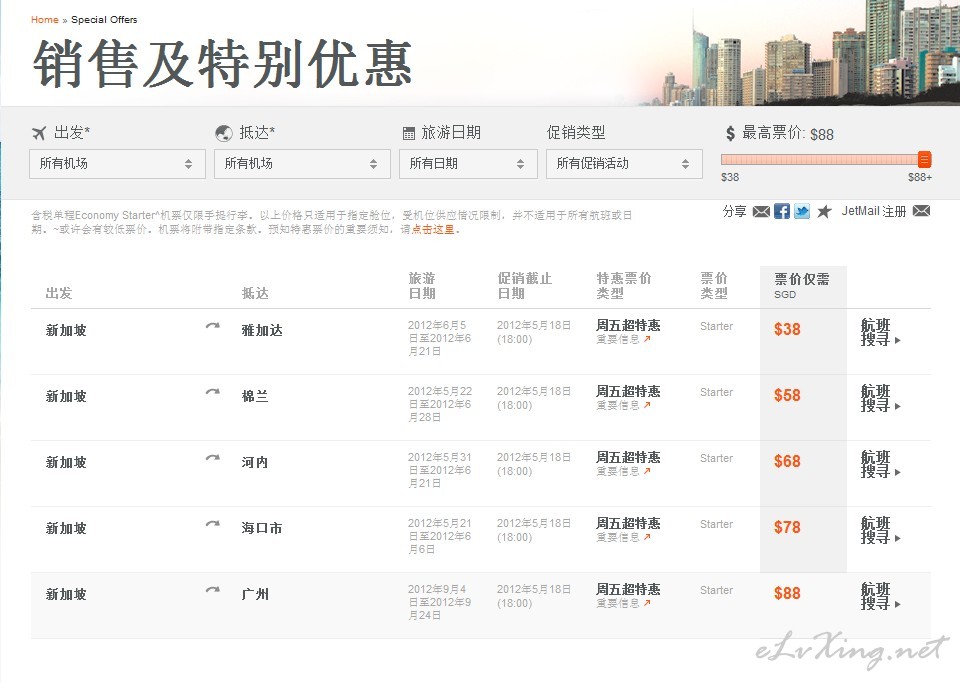
Task: Expand the 旅游日期 dropdown
Action: (x=468, y=164)
